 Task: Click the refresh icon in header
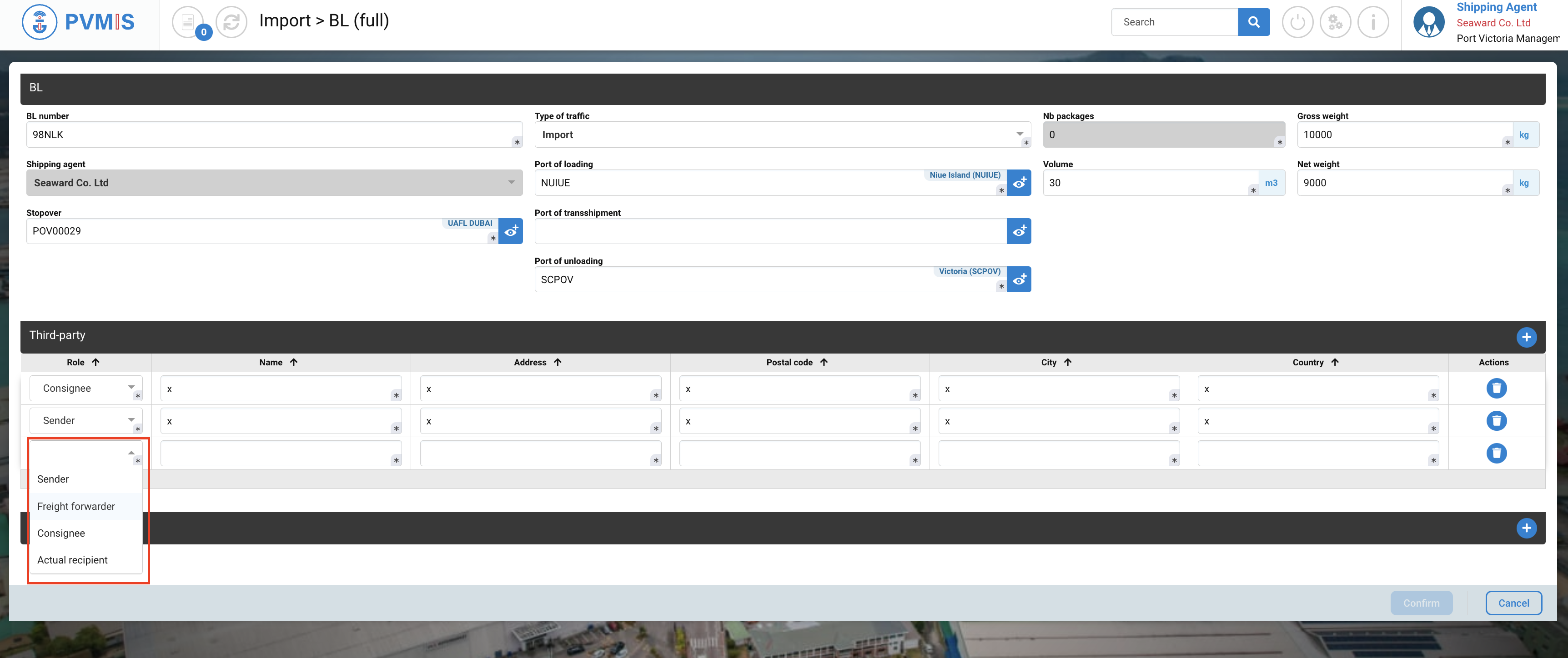pos(231,23)
